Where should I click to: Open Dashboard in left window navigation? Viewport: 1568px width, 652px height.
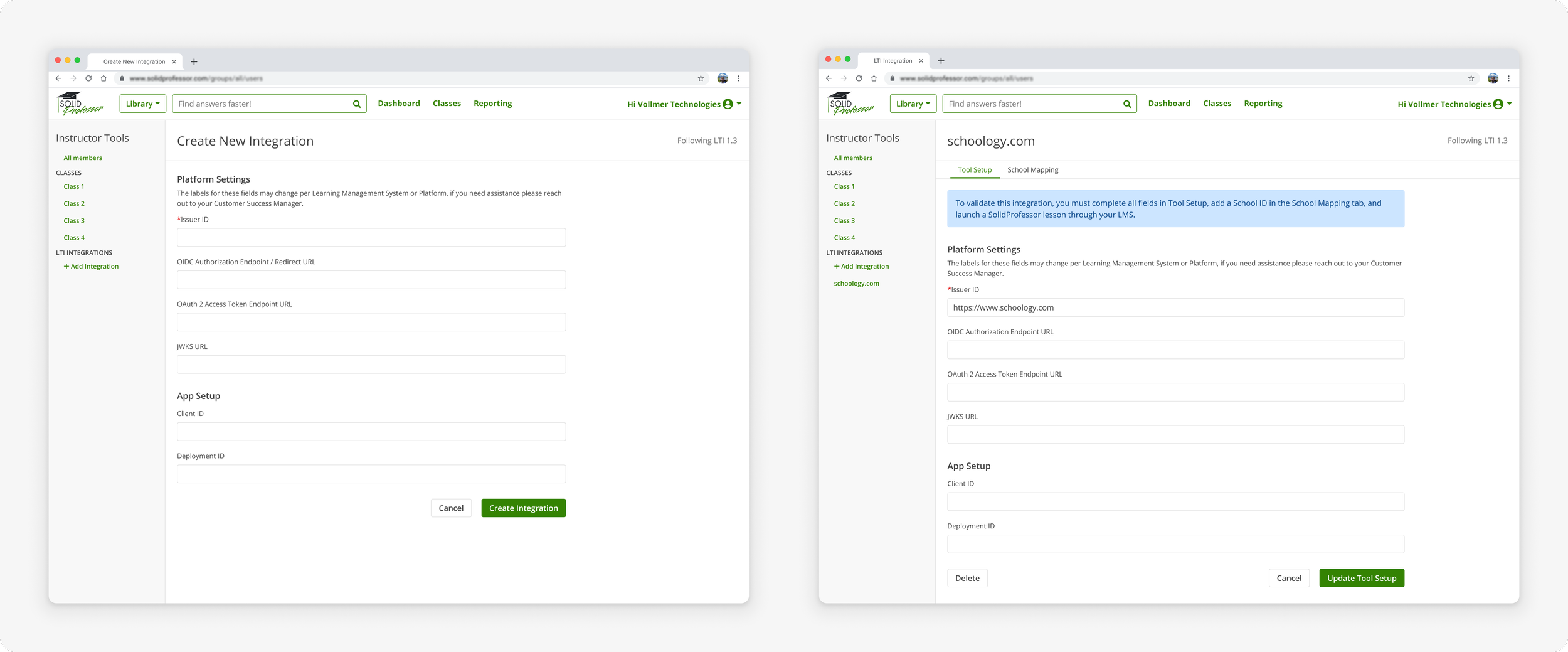click(399, 104)
